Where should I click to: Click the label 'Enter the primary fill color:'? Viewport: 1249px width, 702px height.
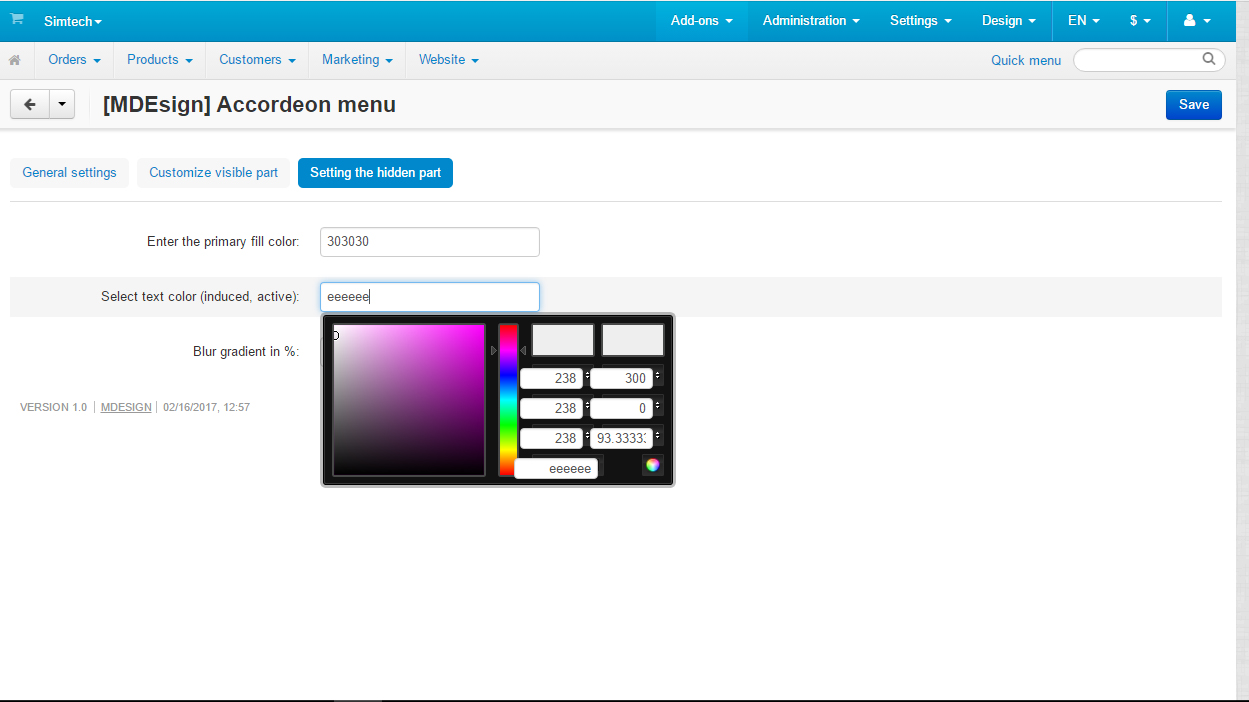[x=223, y=242]
